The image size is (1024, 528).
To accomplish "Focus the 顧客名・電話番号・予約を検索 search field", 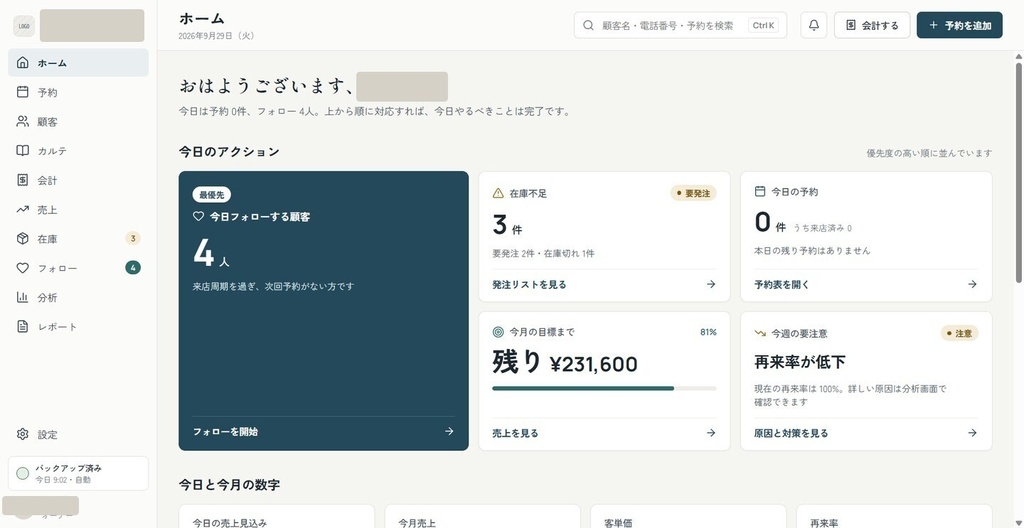I will (x=680, y=25).
